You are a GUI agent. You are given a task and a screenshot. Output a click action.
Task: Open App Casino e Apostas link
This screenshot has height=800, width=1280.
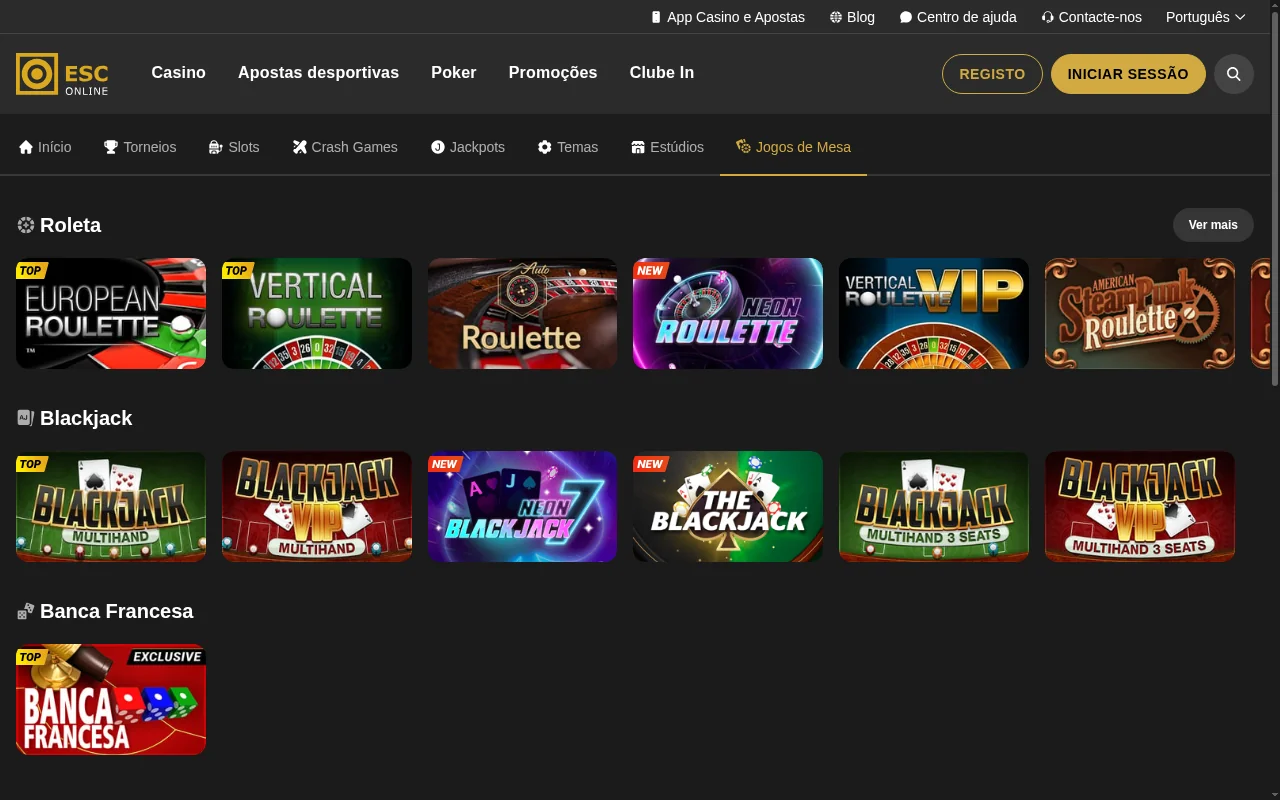click(728, 17)
